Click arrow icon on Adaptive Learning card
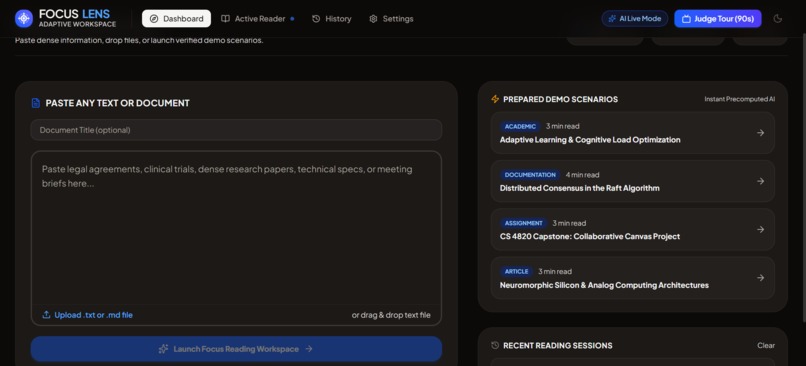 (x=760, y=133)
